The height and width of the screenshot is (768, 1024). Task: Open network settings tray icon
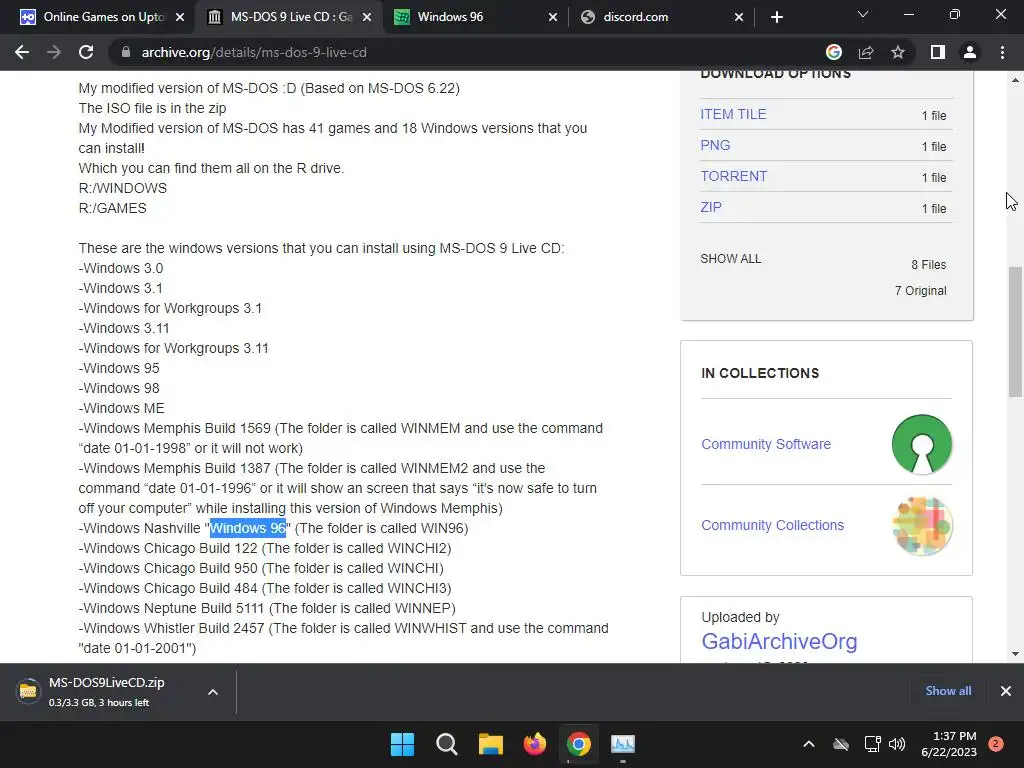[872, 744]
